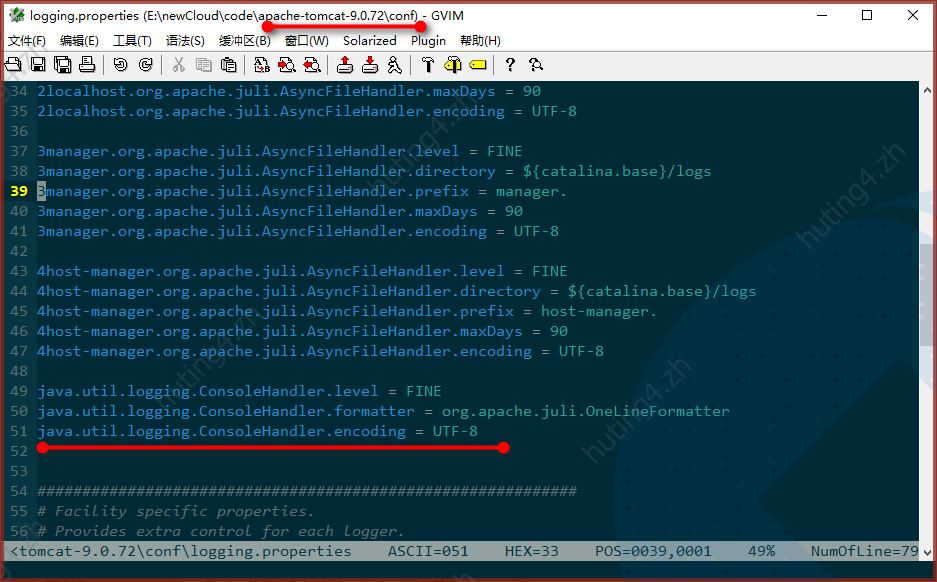The height and width of the screenshot is (582, 937).
Task: Click line 37 3manager level = FINE
Action: click(280, 151)
